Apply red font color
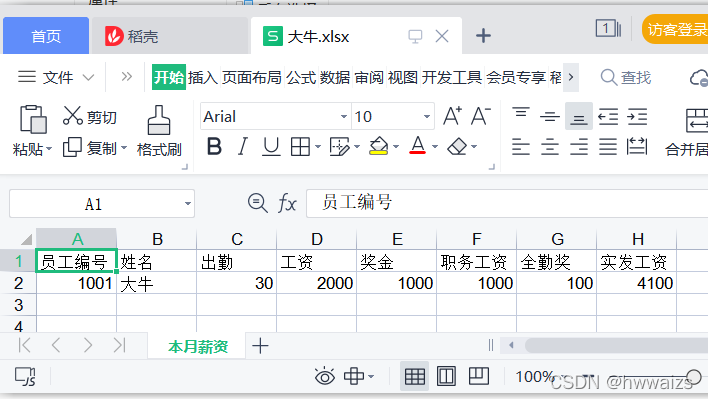The image size is (708, 399). tap(417, 145)
